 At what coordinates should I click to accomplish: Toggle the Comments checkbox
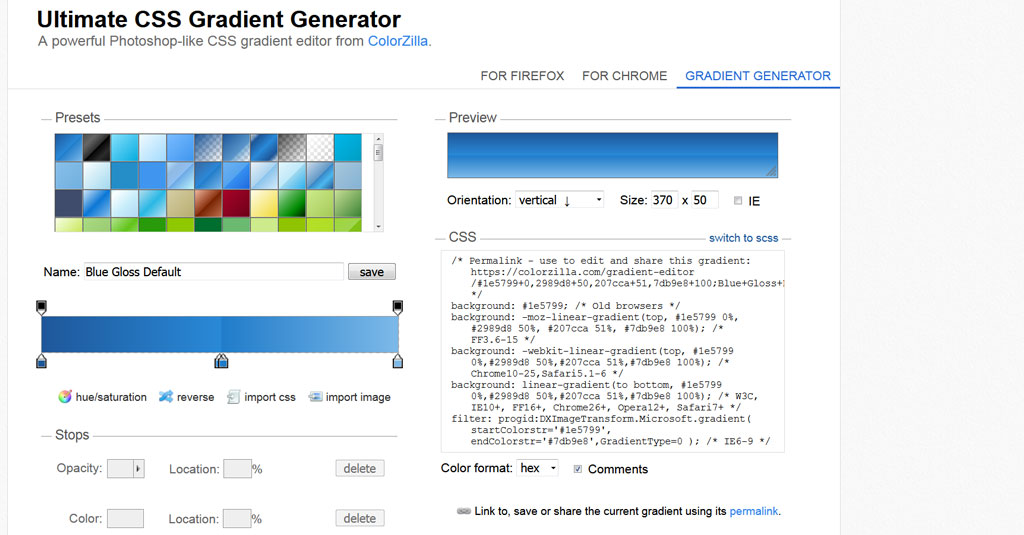[578, 469]
